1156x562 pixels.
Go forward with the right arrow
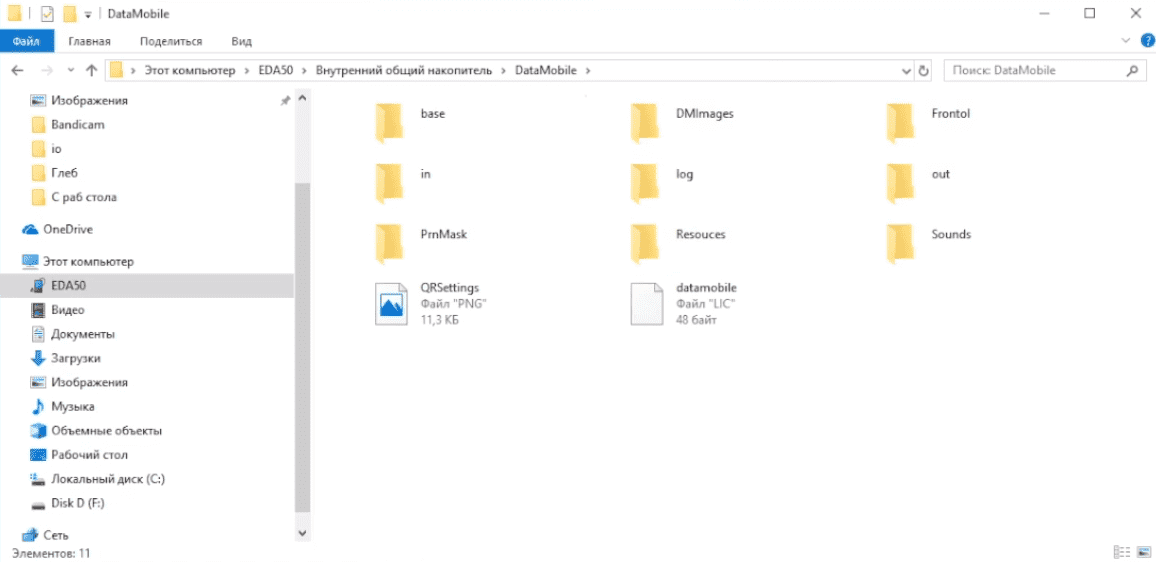[46, 71]
